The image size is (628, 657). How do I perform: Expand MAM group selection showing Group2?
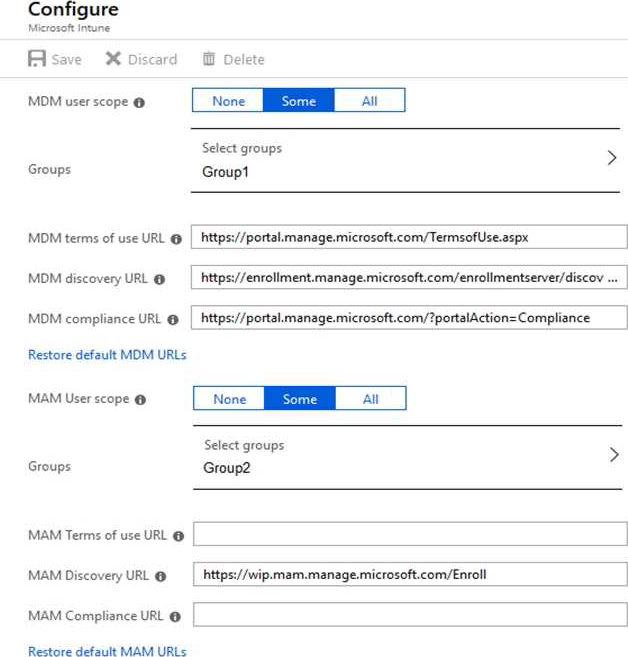(x=613, y=455)
